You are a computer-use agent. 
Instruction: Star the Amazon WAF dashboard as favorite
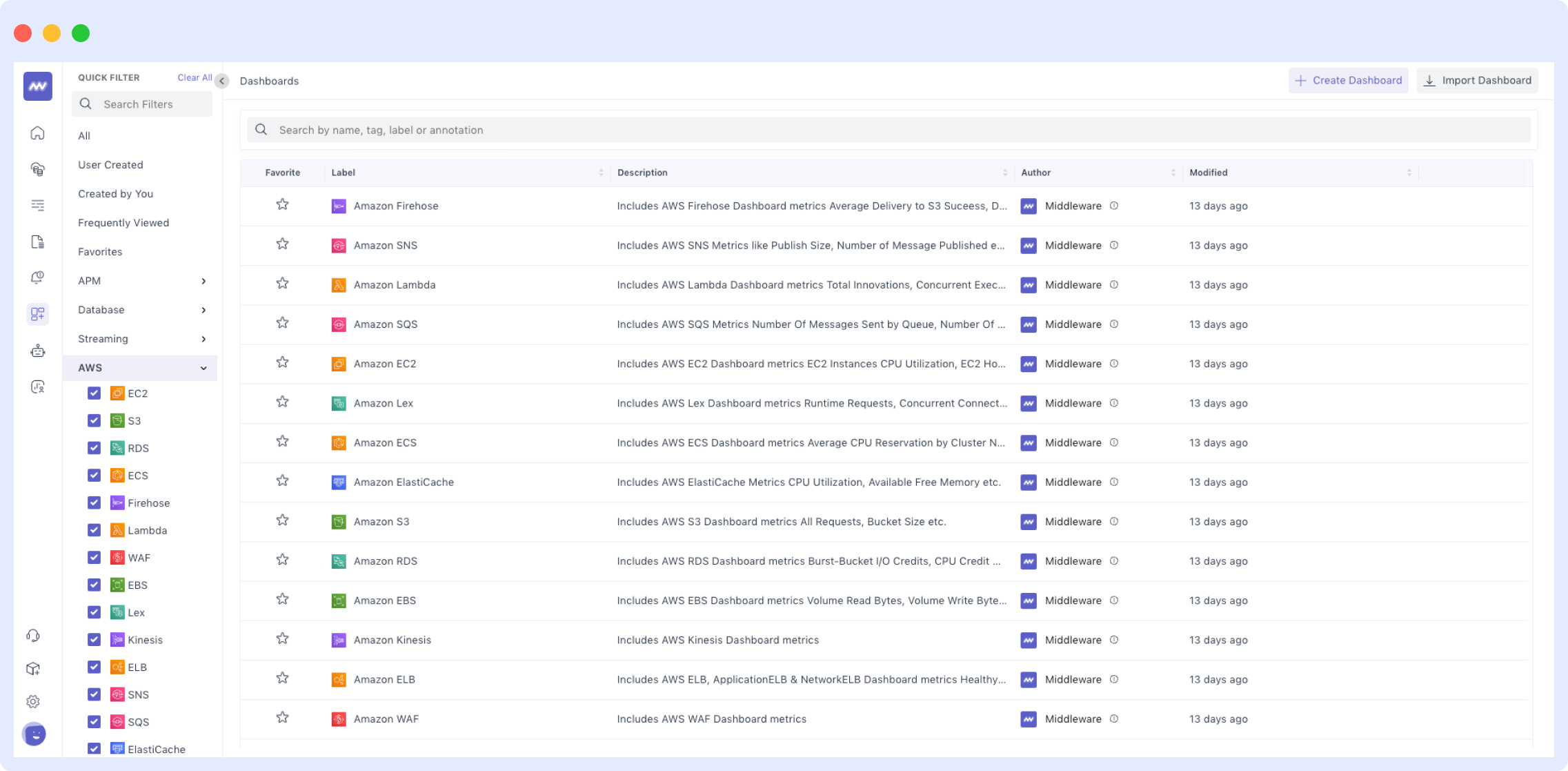[x=282, y=717]
